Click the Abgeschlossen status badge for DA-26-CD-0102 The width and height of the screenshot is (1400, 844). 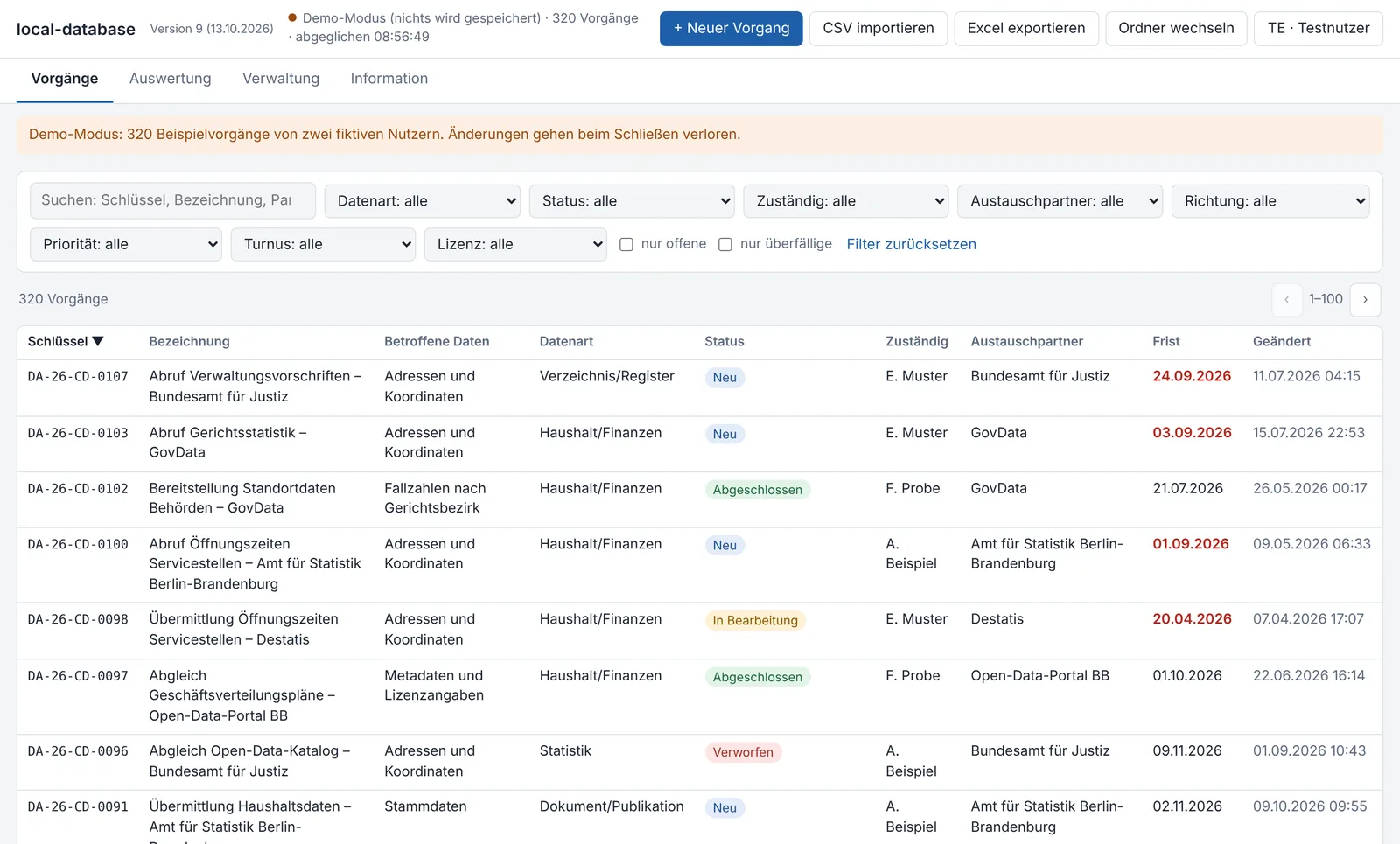(x=758, y=490)
